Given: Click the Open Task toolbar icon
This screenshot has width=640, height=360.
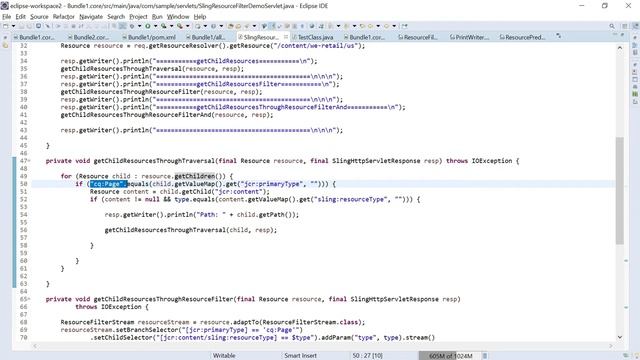Looking at the screenshot, I should click(238, 26).
